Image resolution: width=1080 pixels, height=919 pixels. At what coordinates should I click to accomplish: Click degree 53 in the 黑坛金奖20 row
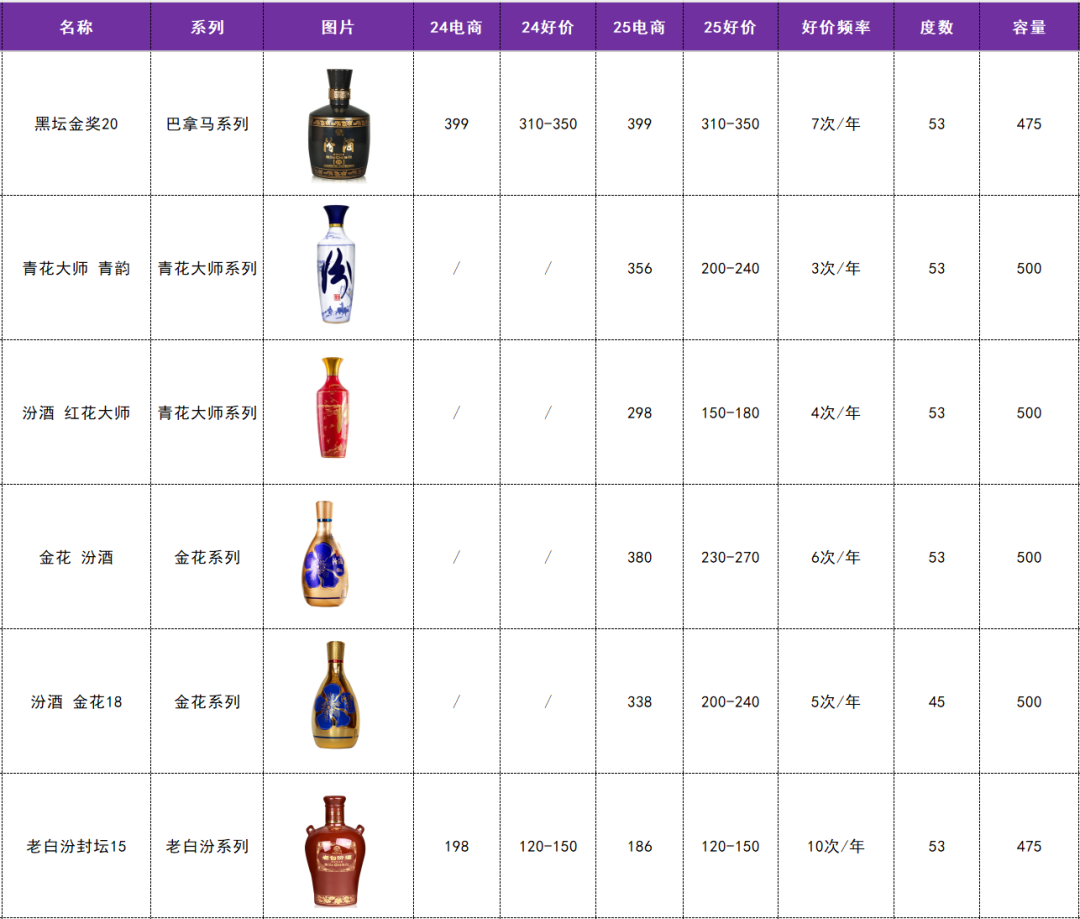[937, 124]
